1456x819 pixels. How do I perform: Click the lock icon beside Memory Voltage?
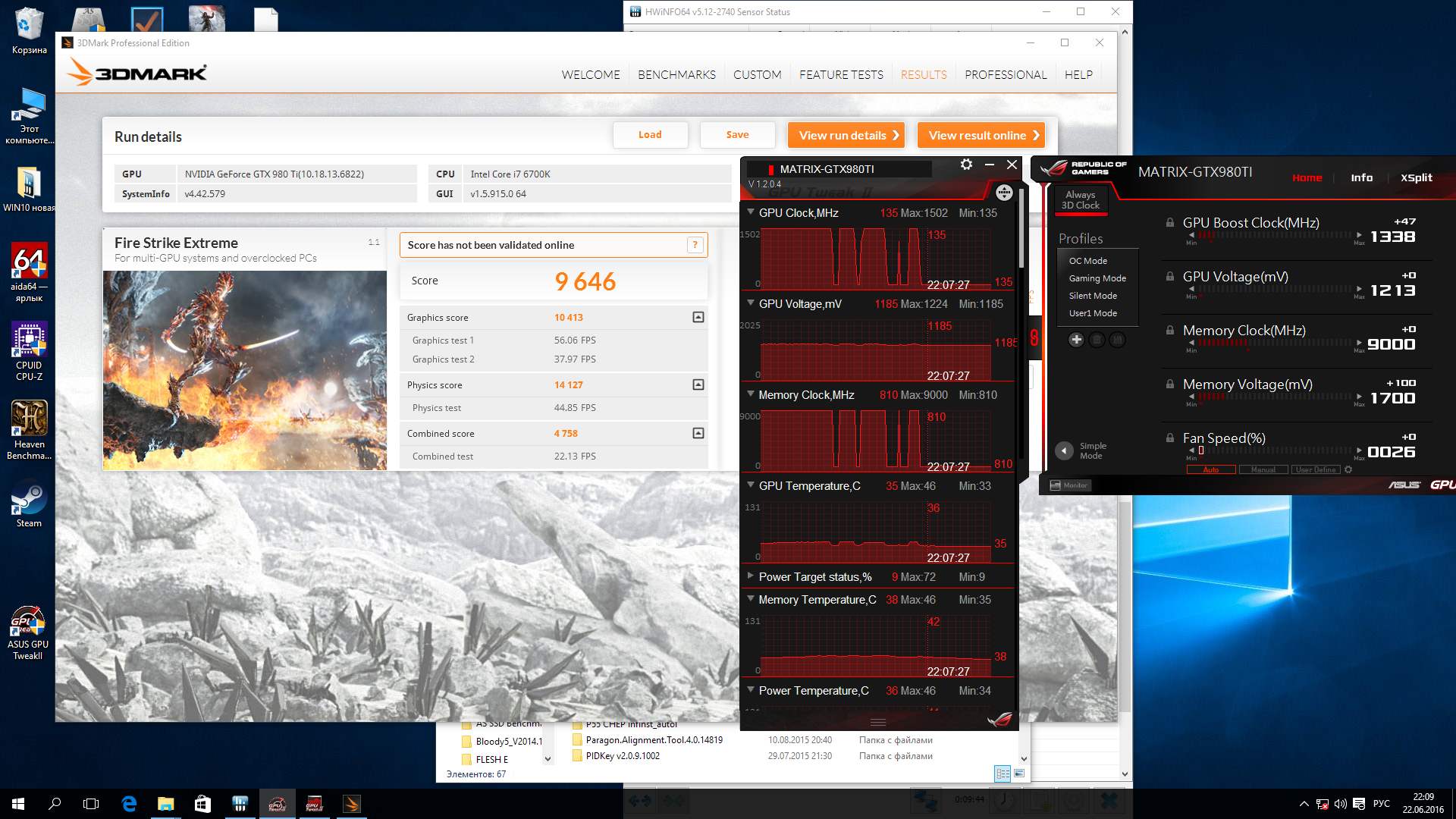(x=1170, y=384)
